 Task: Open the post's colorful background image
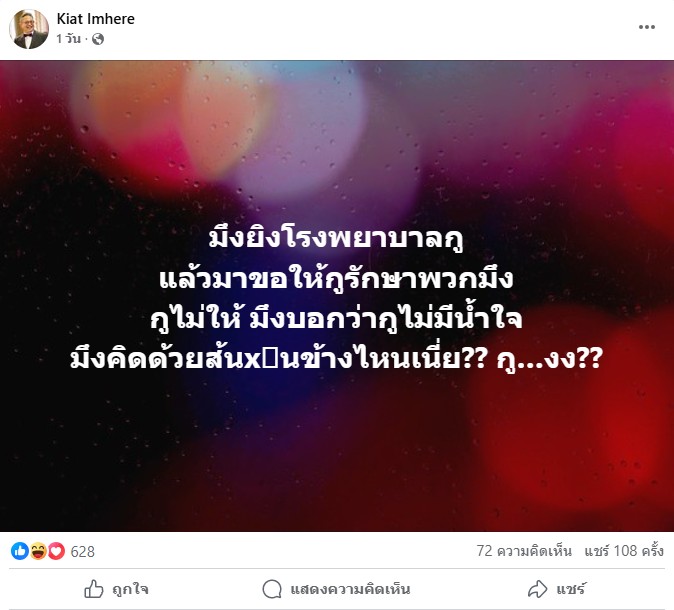click(337, 296)
